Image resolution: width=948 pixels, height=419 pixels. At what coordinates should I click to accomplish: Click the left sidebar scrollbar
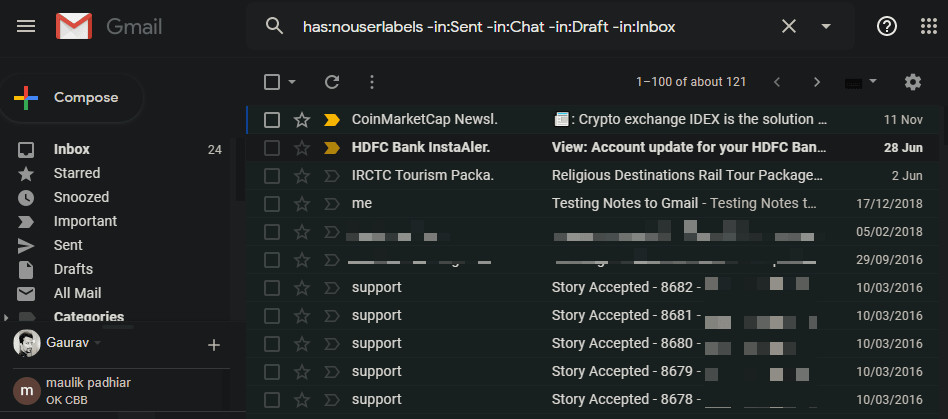240,169
